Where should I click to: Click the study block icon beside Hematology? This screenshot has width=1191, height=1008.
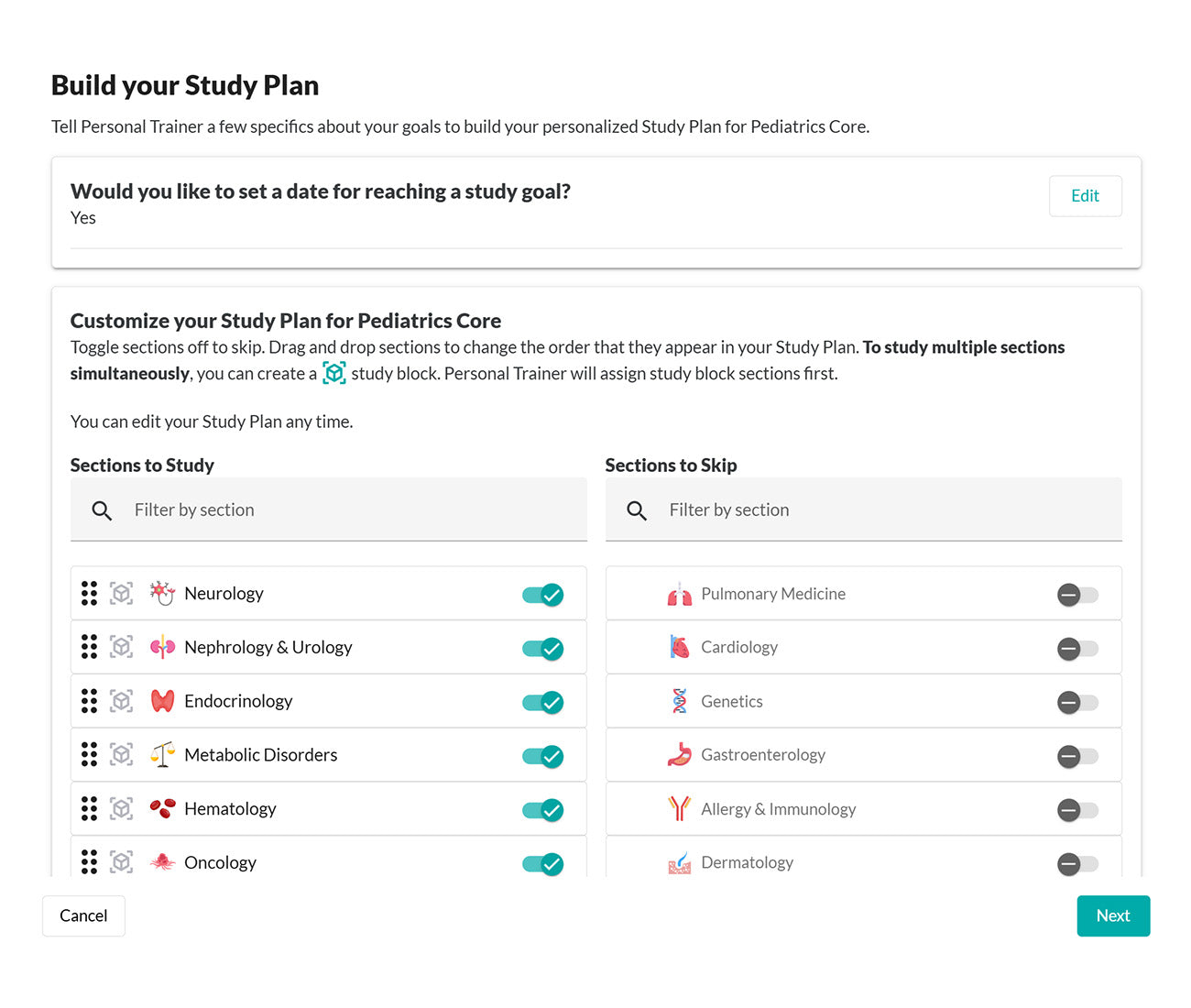(121, 808)
